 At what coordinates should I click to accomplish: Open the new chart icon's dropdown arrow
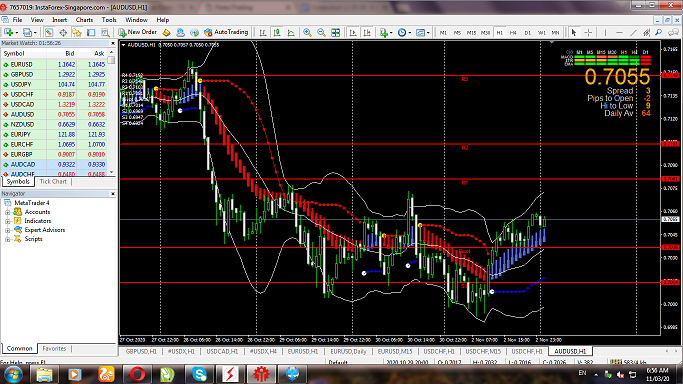click(x=17, y=33)
